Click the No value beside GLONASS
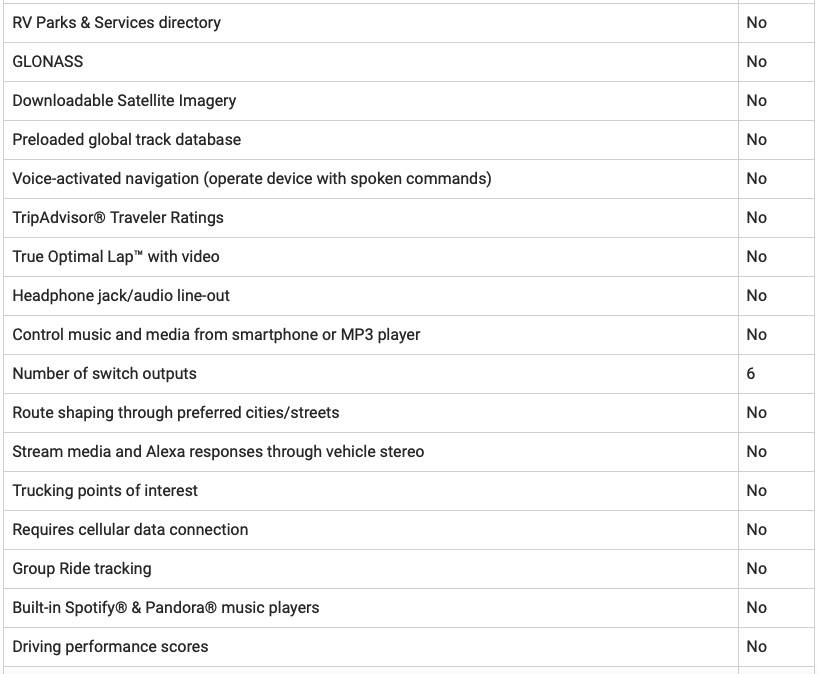Image resolution: width=818 pixels, height=674 pixels. click(x=756, y=62)
